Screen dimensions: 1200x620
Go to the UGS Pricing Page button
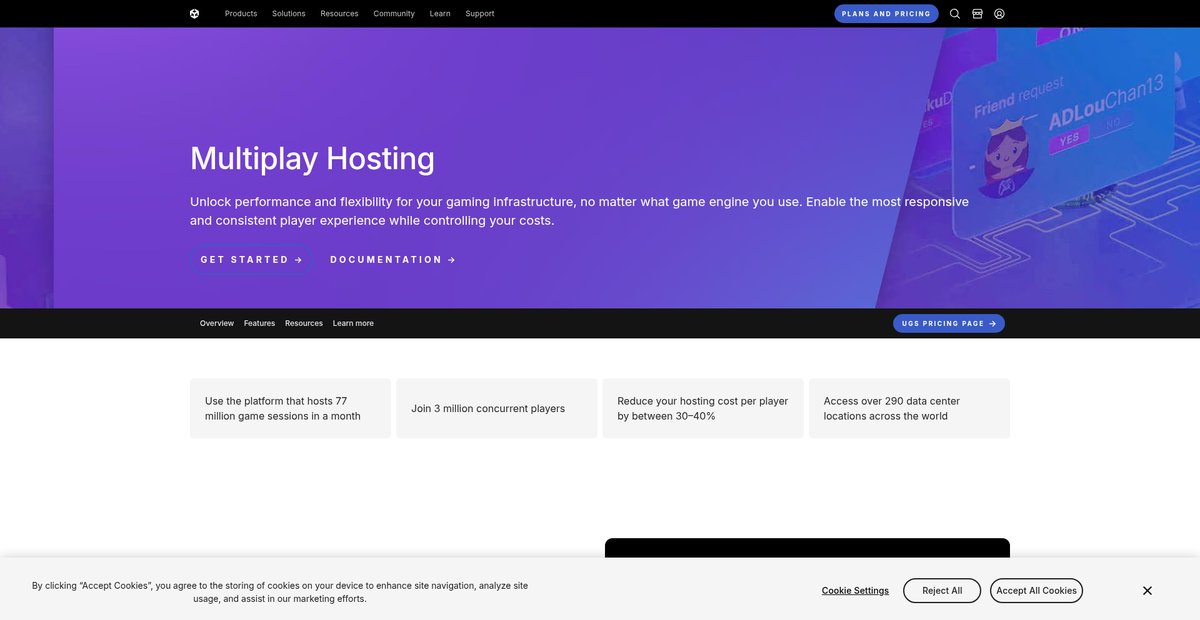click(949, 323)
